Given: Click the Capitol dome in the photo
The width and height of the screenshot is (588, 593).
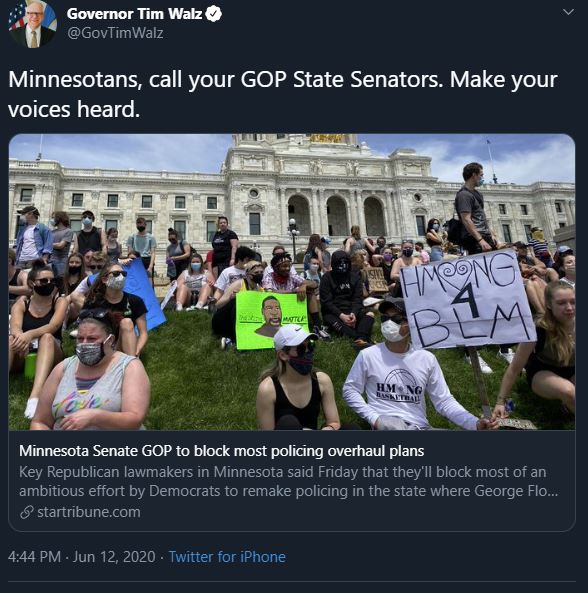Looking at the screenshot, I should coord(296,141).
